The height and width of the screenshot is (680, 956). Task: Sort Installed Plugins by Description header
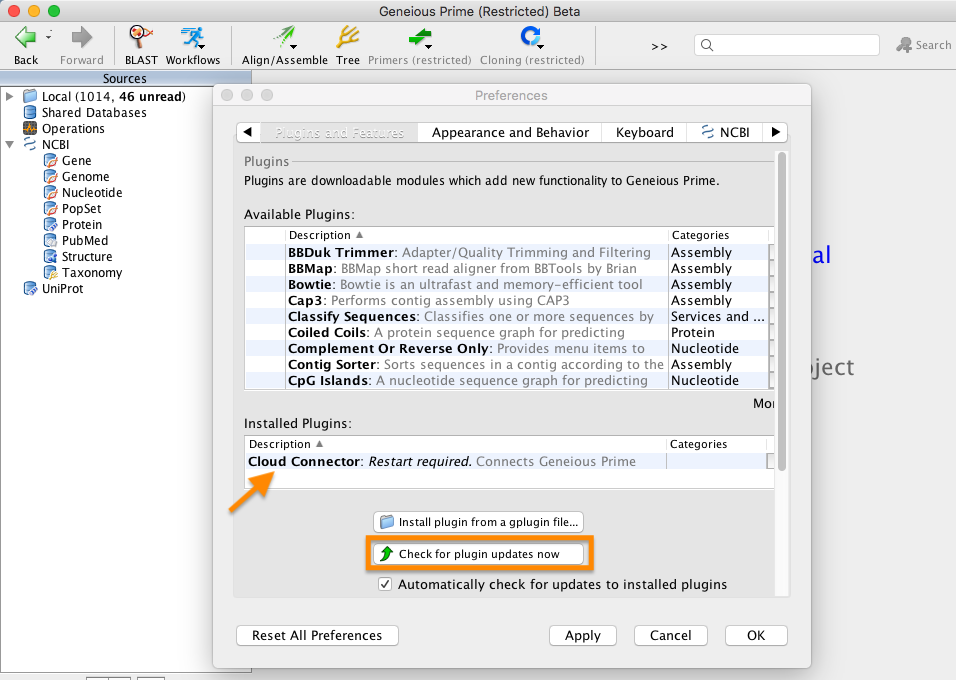pyautogui.click(x=455, y=445)
